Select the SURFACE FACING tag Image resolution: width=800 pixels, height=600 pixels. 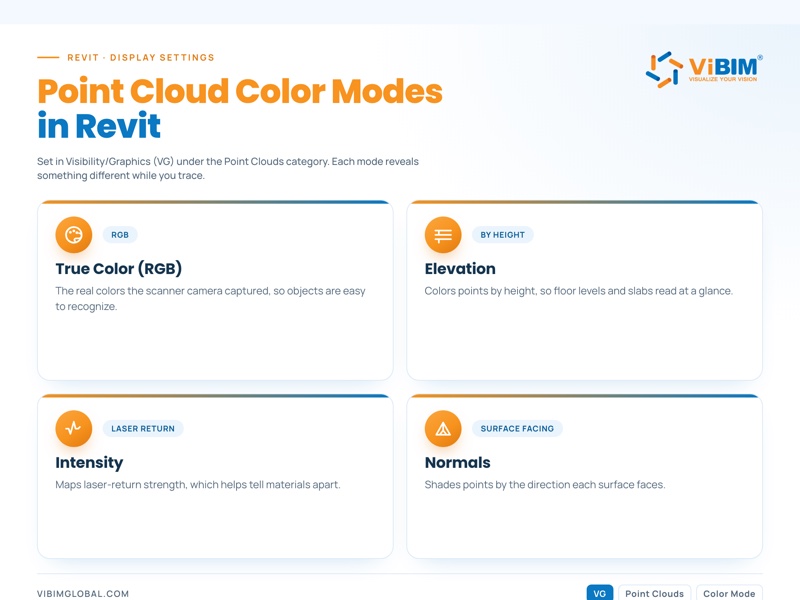(517, 429)
